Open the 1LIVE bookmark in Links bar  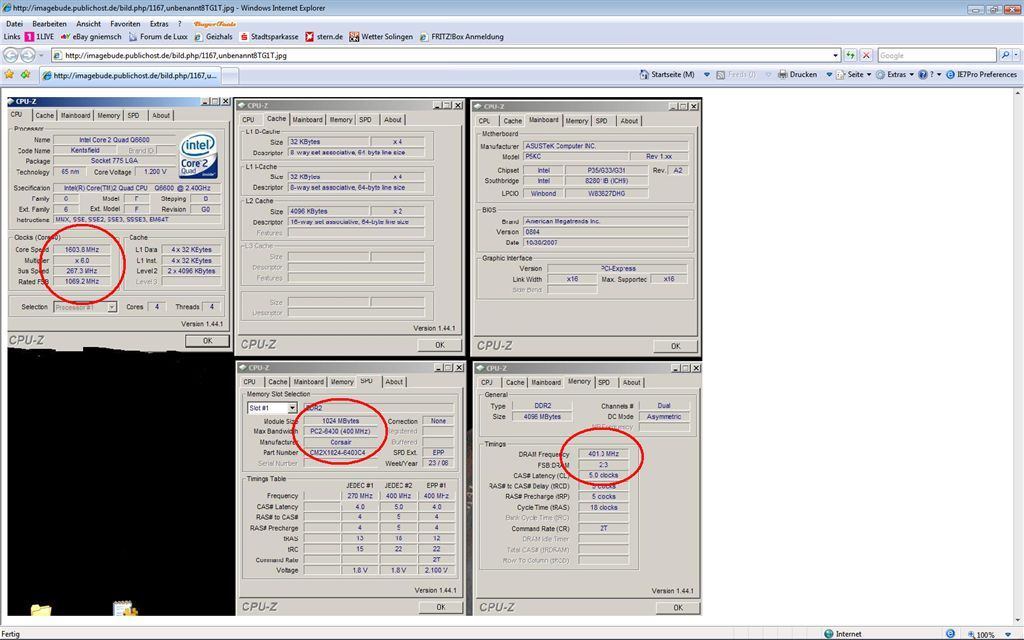click(39, 37)
